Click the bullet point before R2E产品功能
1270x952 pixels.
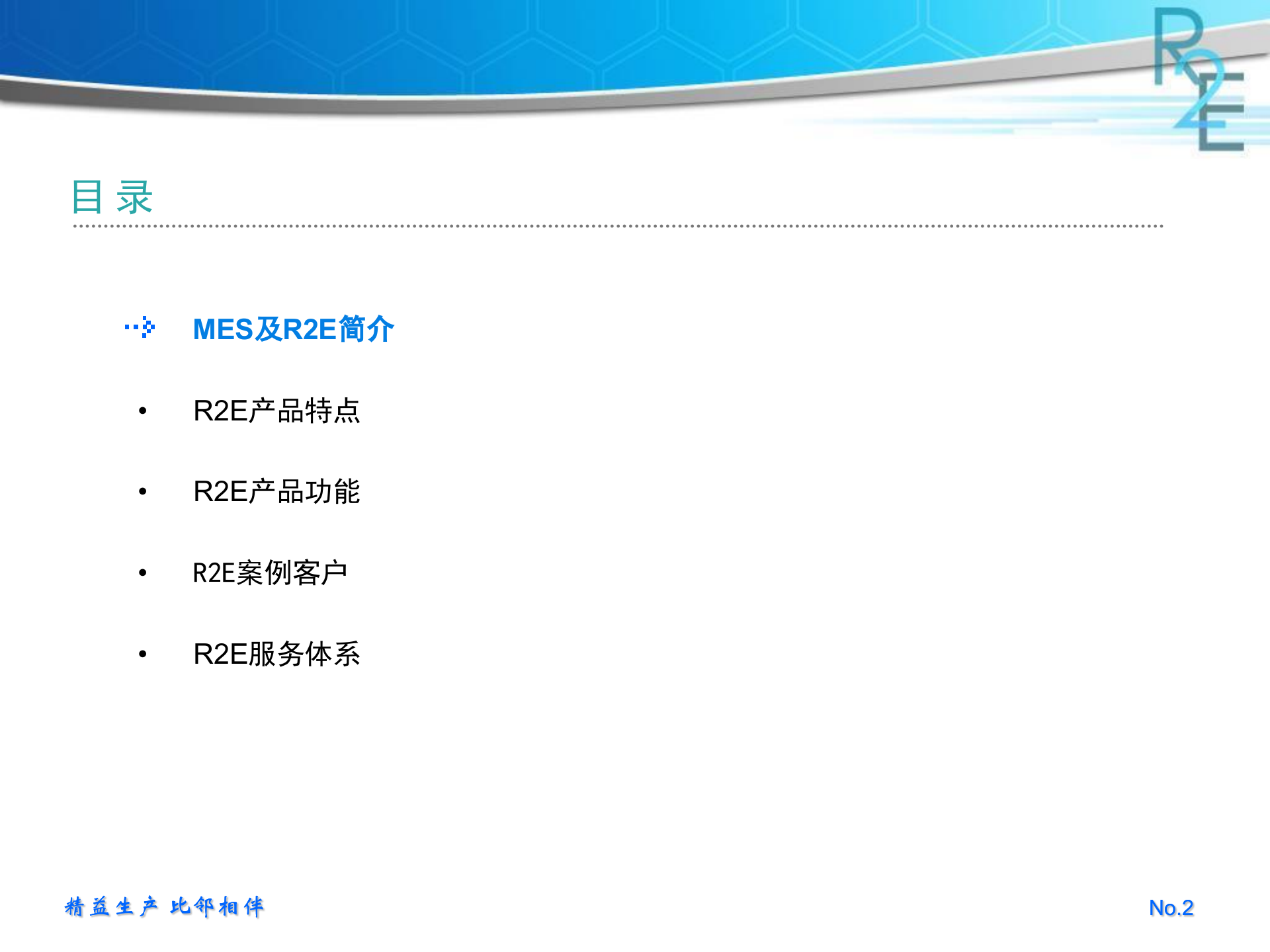[142, 493]
